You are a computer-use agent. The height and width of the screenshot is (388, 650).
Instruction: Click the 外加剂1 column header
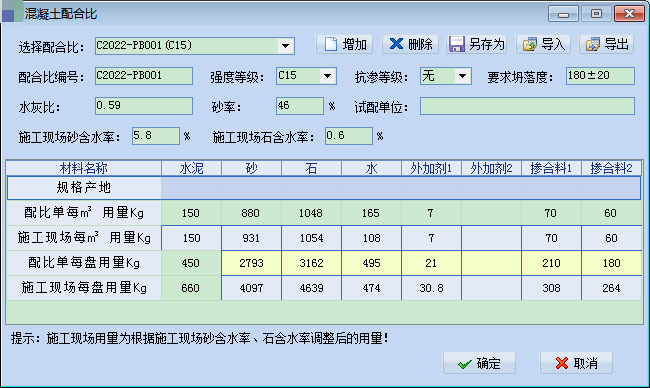click(x=431, y=168)
